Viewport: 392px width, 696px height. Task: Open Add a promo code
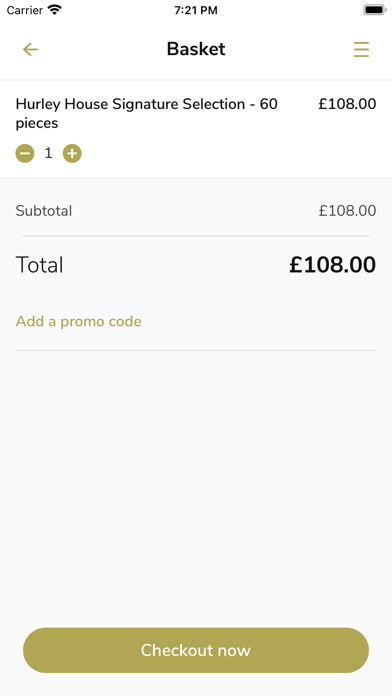pos(79,321)
